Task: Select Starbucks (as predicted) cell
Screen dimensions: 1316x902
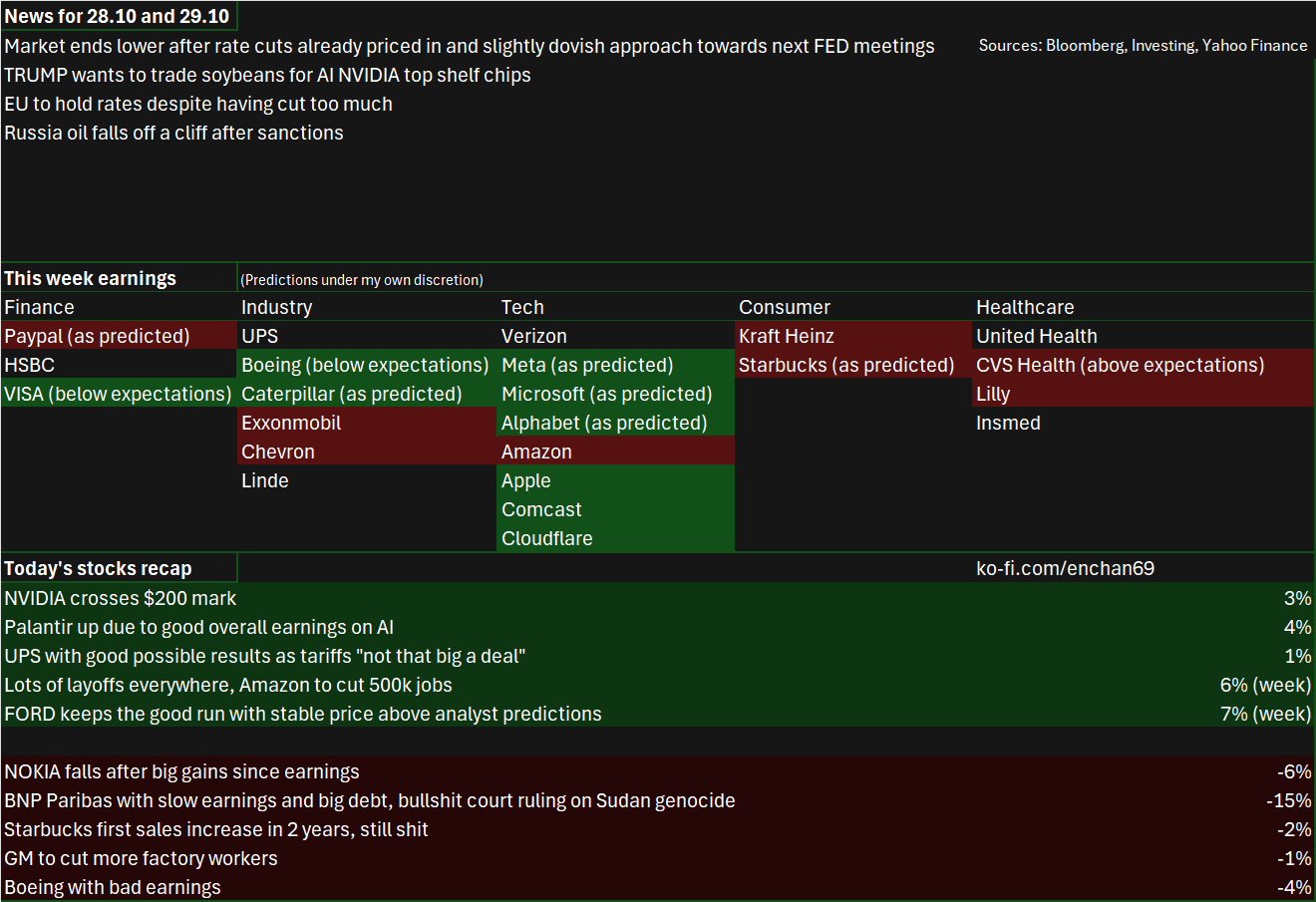Action: pyautogui.click(x=853, y=365)
